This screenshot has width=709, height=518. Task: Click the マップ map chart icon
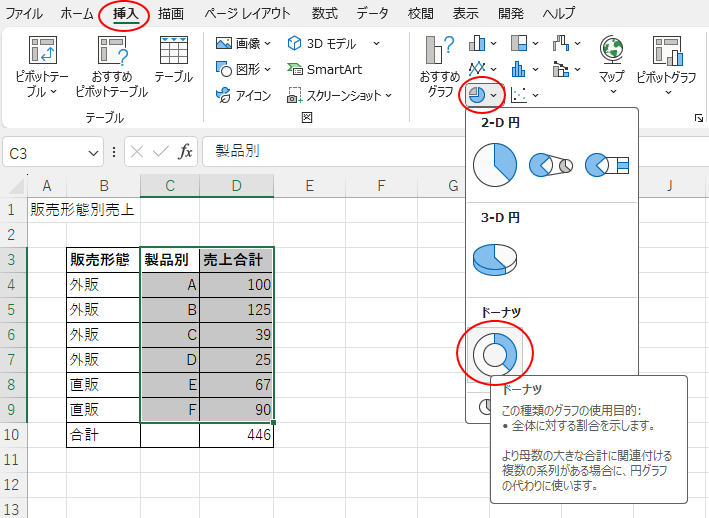click(611, 62)
